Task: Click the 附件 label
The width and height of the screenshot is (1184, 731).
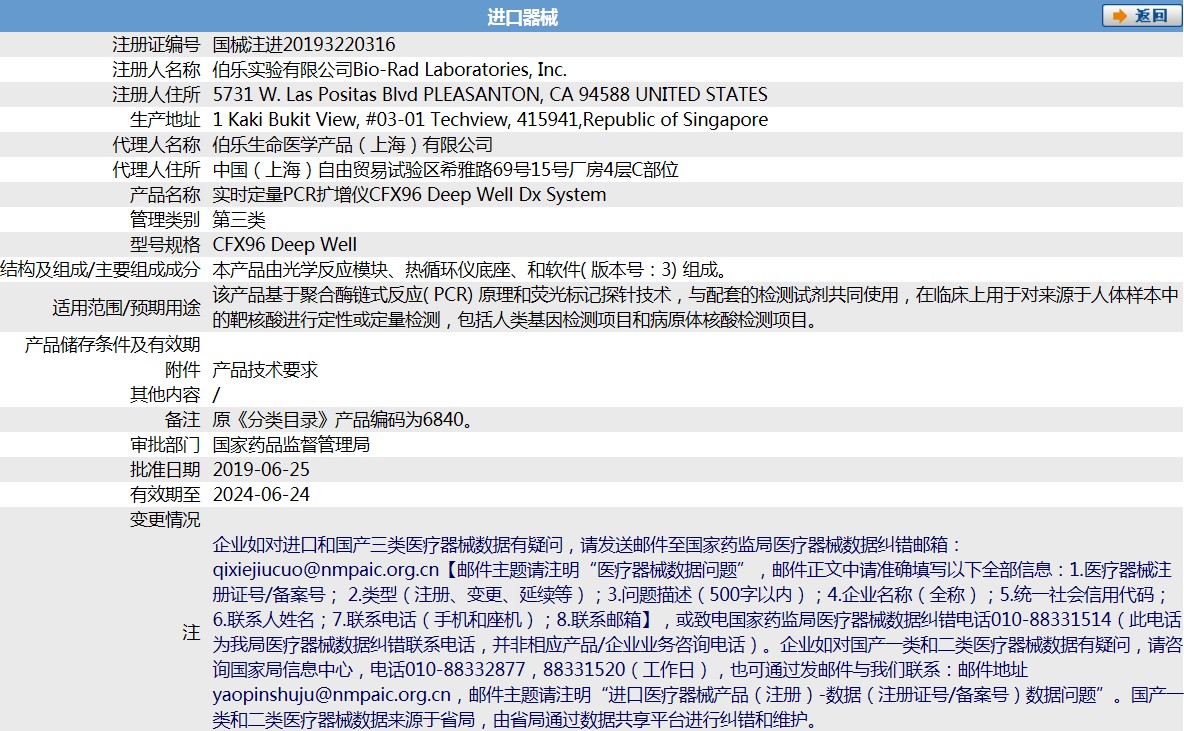Action: (x=183, y=369)
